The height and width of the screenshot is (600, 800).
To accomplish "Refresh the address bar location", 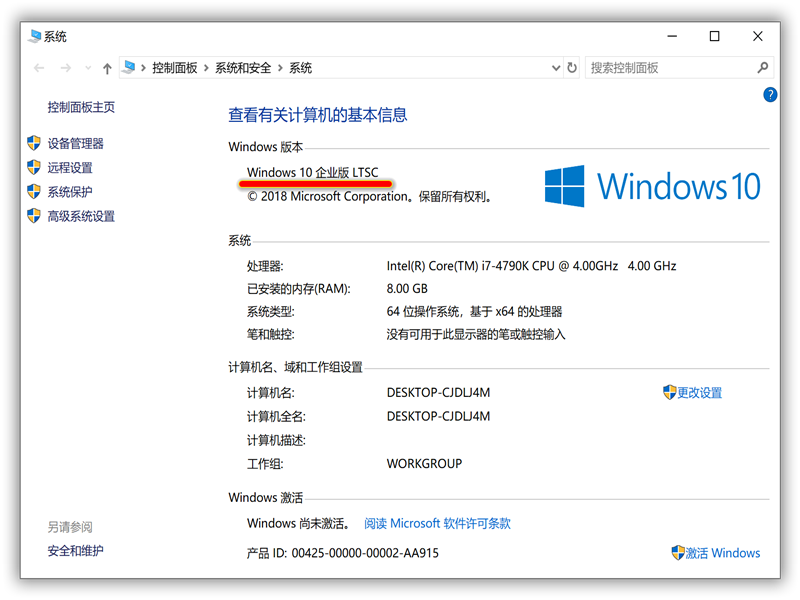I will (572, 68).
